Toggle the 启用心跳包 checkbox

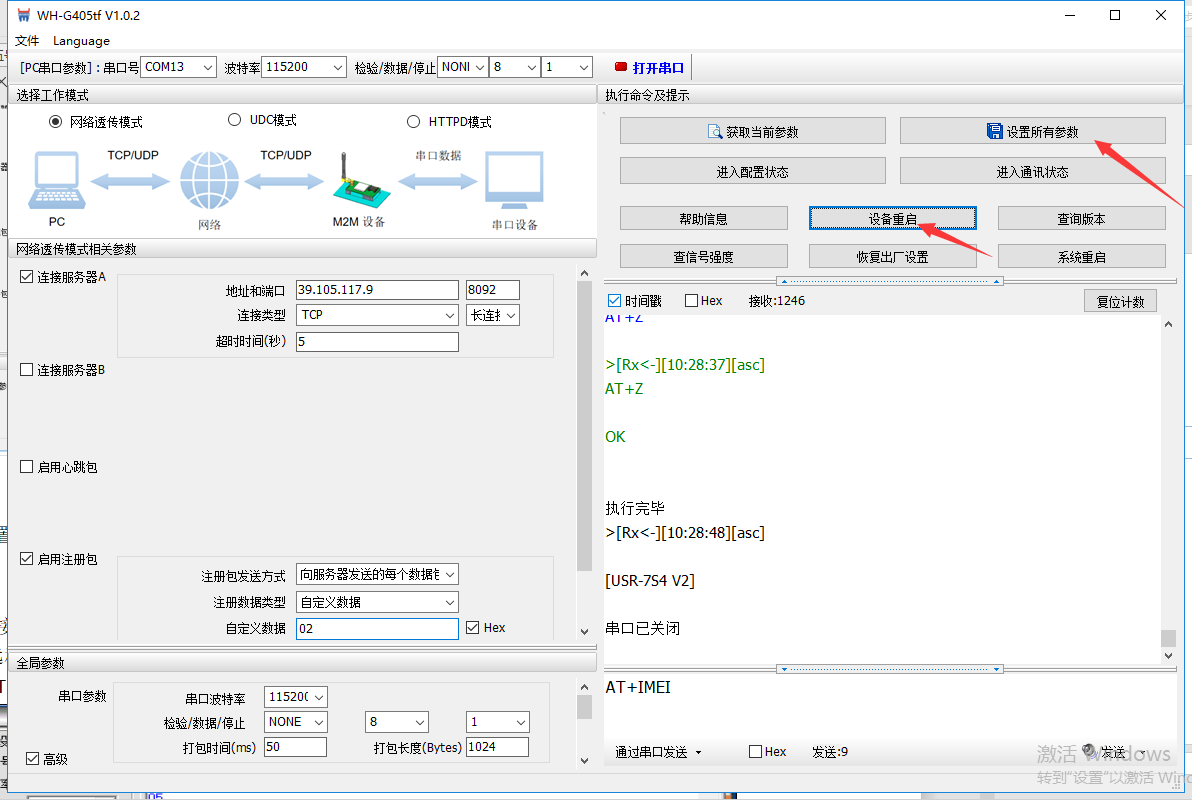pos(27,467)
